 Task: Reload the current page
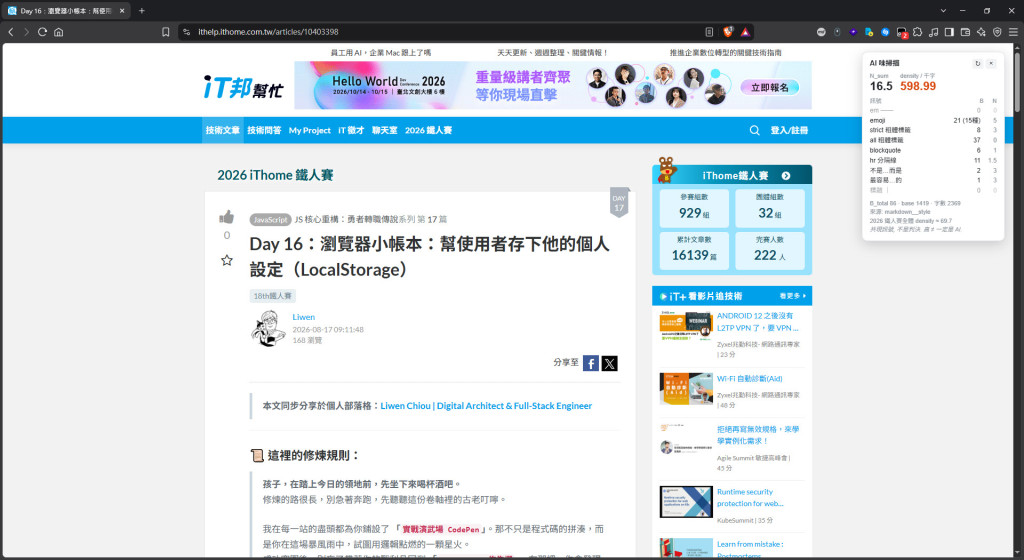42,31
